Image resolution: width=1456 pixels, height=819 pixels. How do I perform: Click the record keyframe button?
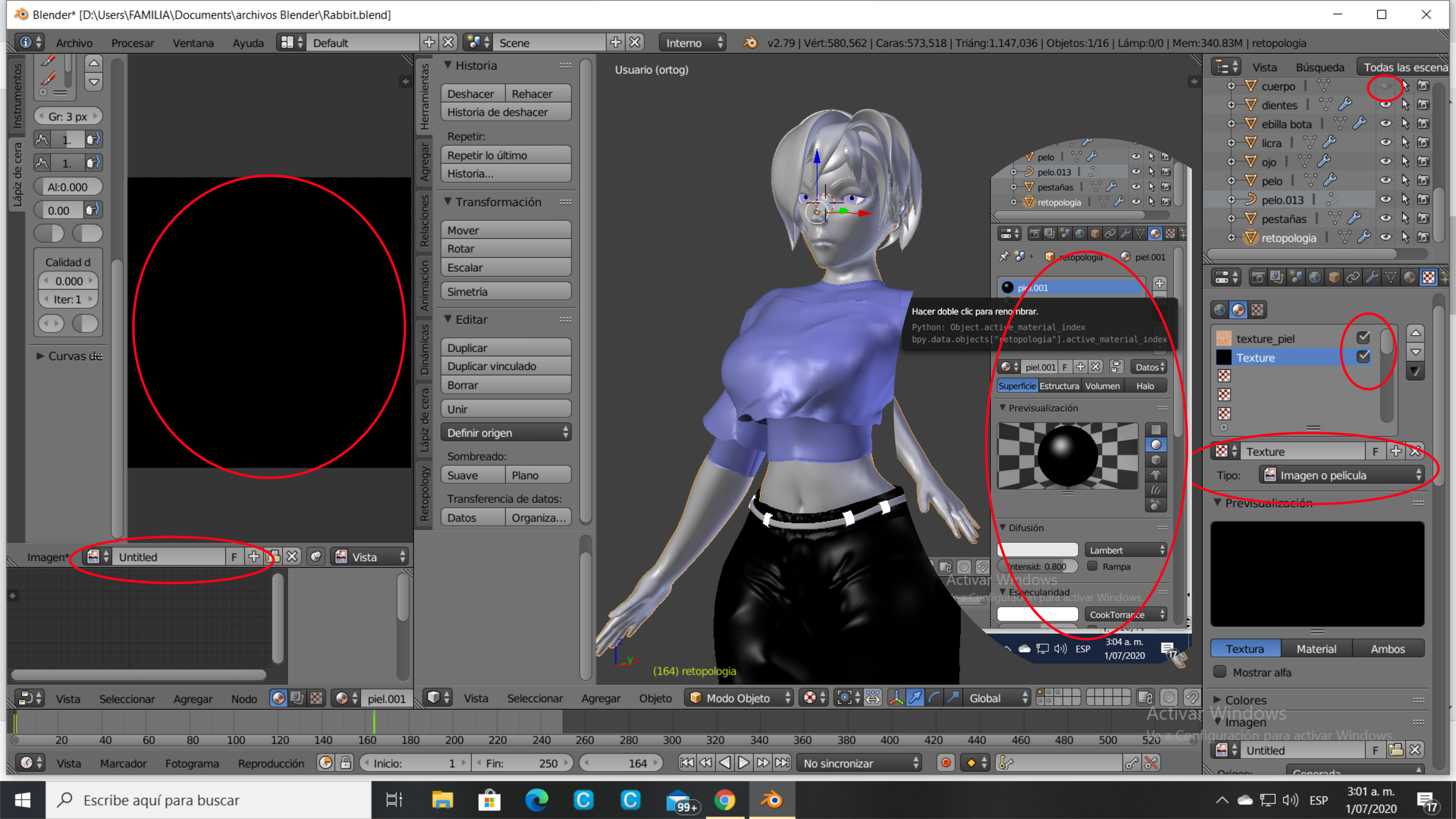pos(946,763)
